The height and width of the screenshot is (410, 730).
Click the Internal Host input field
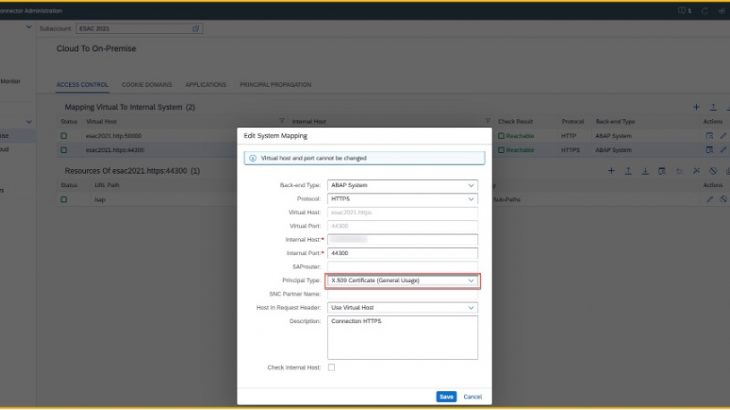tap(402, 239)
